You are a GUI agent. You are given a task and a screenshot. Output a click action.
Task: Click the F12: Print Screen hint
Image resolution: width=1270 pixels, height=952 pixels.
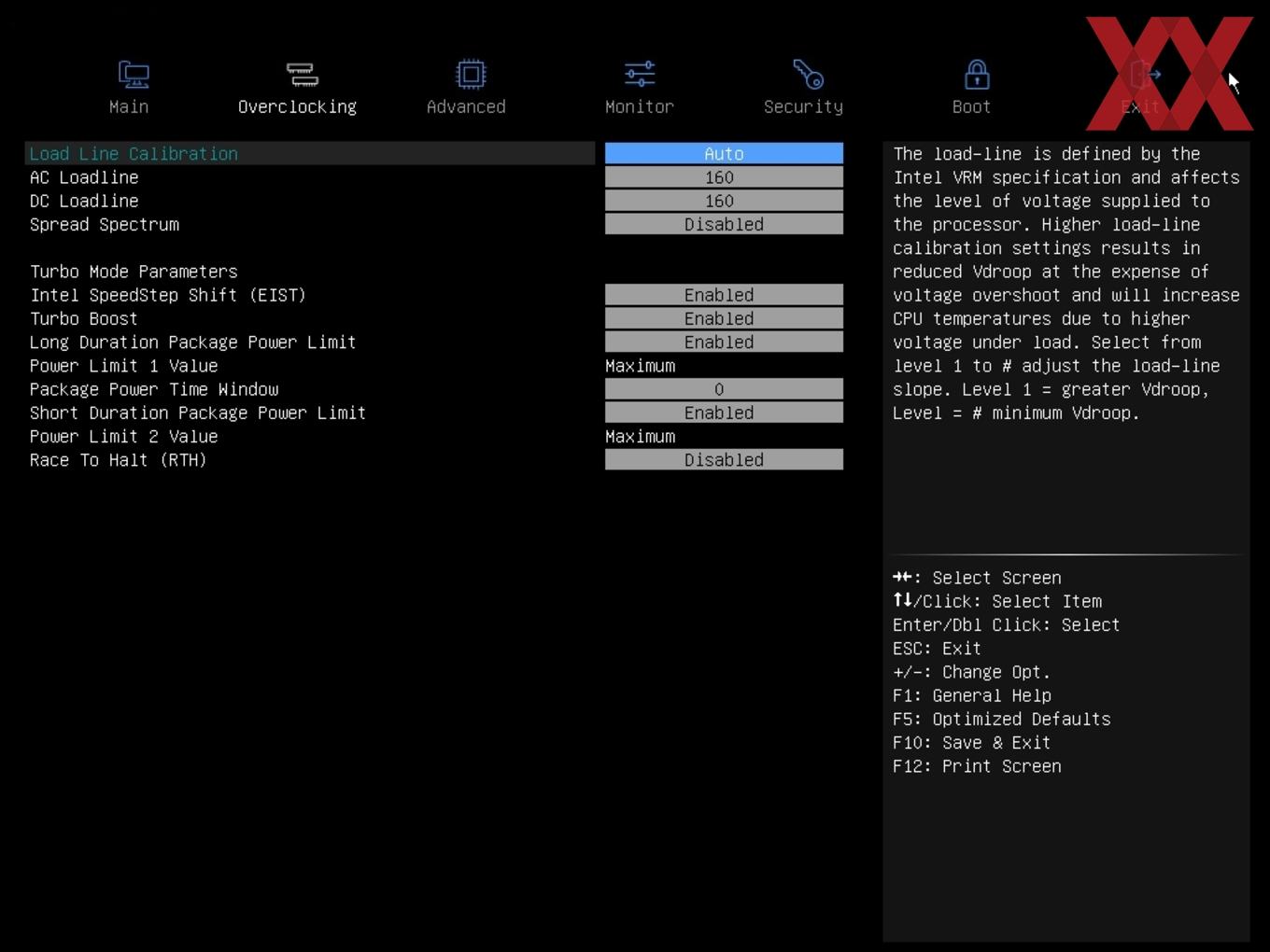pos(977,766)
